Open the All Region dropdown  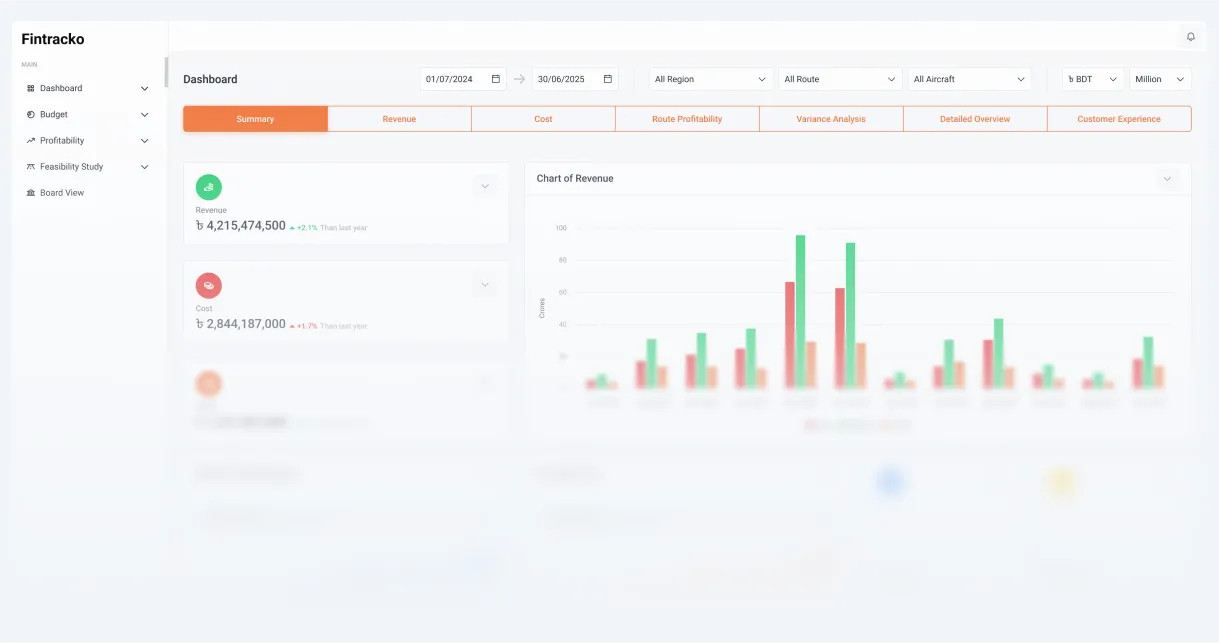(x=710, y=79)
